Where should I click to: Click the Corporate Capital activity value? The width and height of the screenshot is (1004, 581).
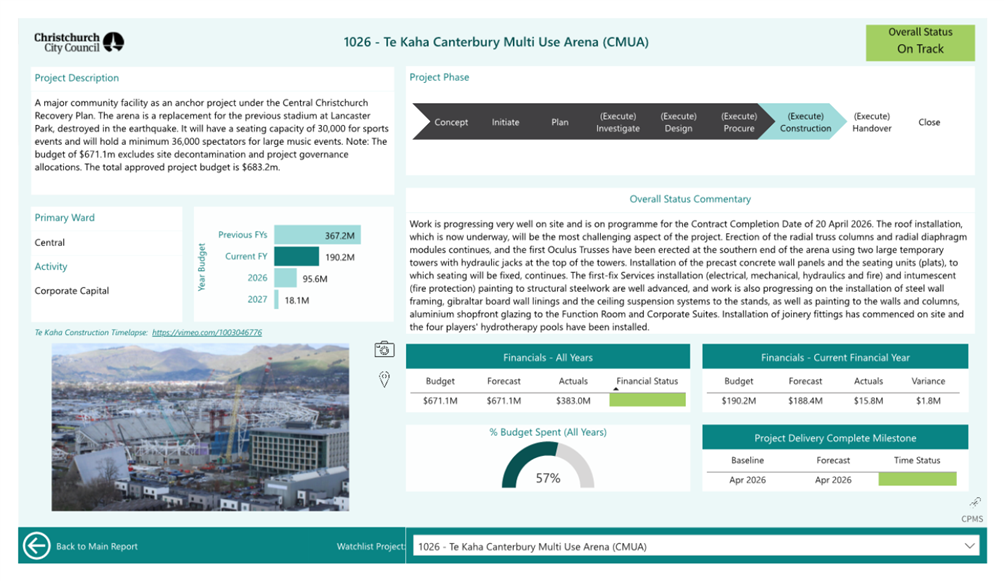(72, 291)
